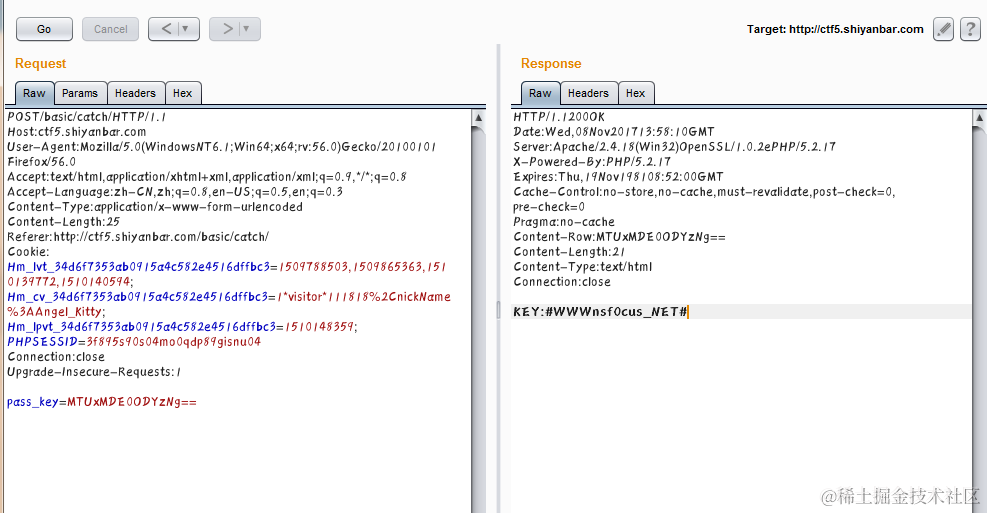
Task: Switch to the Response Headers tab
Action: 588,93
